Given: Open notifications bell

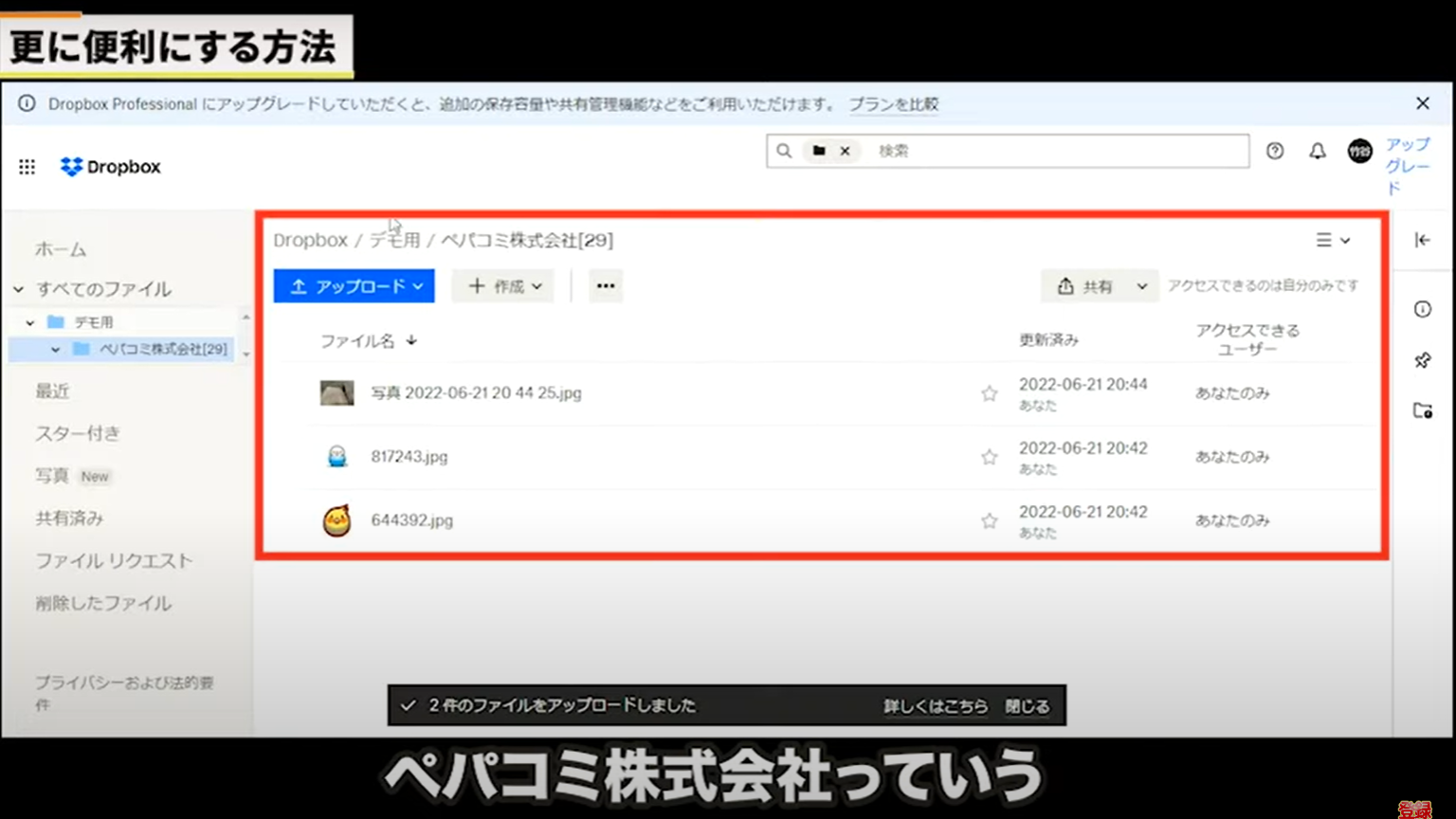Looking at the screenshot, I should (x=1318, y=151).
